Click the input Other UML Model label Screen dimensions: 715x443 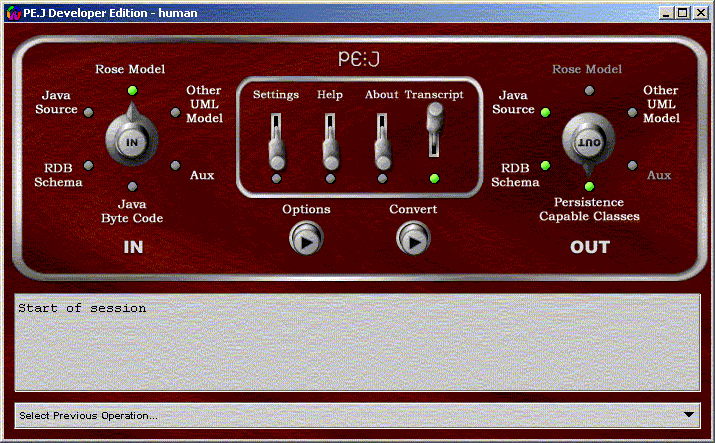pyautogui.click(x=204, y=104)
